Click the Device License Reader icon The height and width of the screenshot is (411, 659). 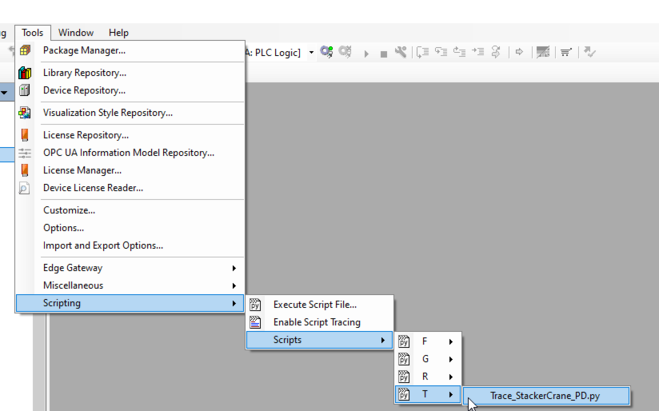pyautogui.click(x=25, y=188)
